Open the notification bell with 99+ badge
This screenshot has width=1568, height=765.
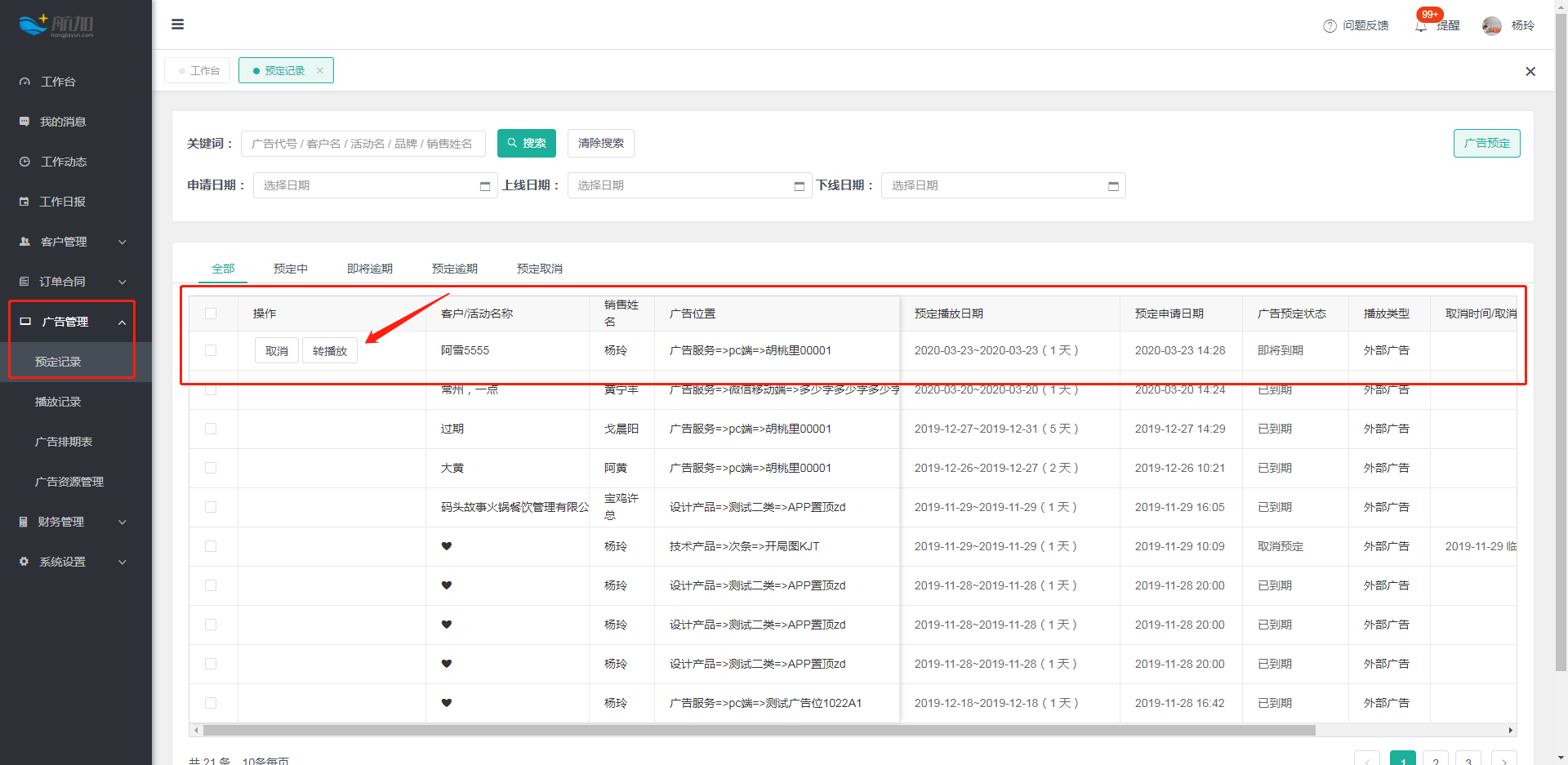(1421, 26)
